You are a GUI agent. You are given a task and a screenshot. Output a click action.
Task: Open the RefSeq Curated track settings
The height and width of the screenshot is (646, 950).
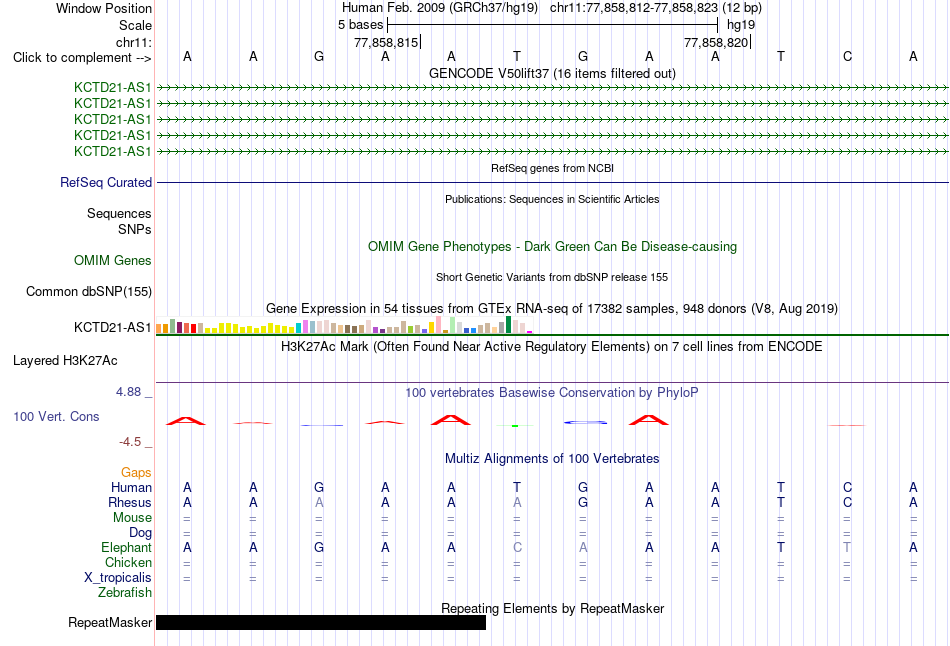(106, 182)
